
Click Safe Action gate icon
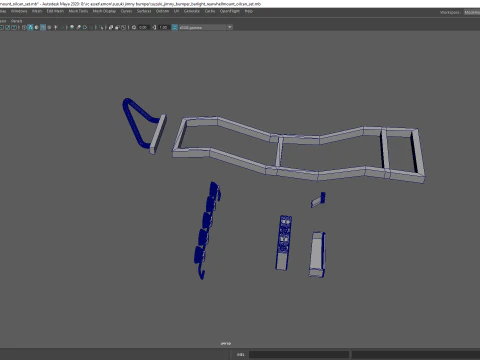8,27
